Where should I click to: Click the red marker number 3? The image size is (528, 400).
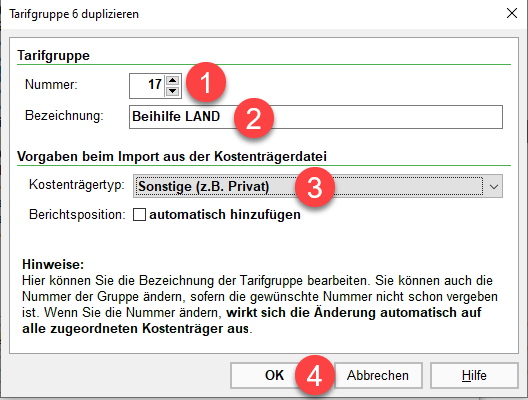(x=315, y=187)
